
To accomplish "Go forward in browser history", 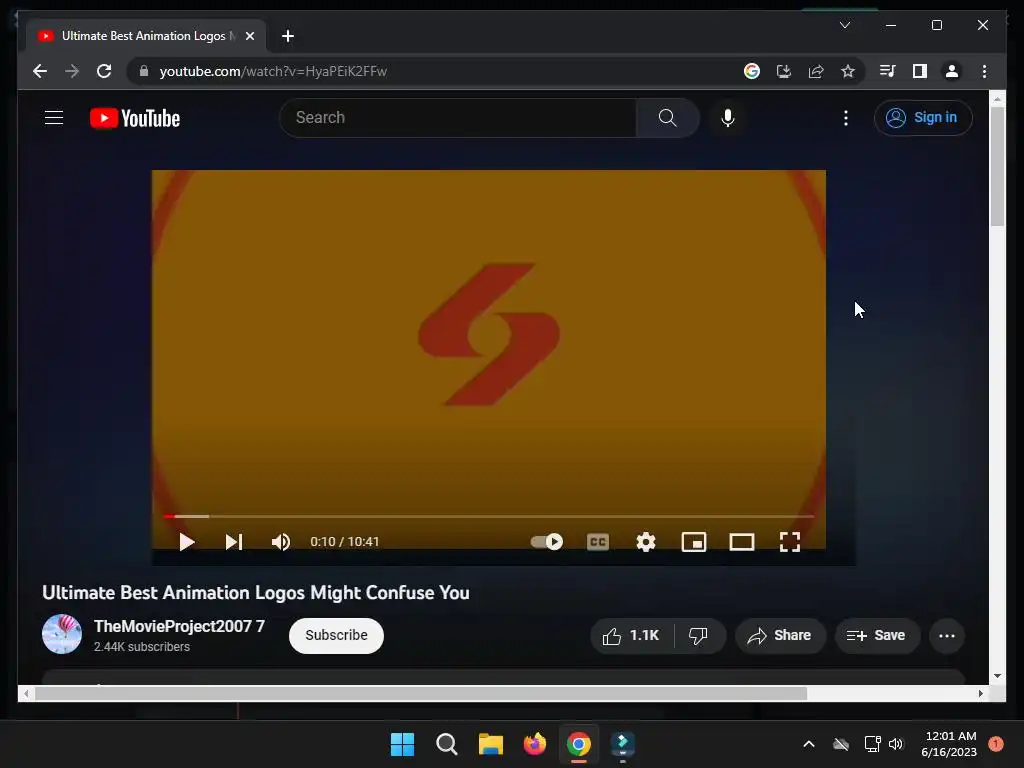I will tap(72, 71).
